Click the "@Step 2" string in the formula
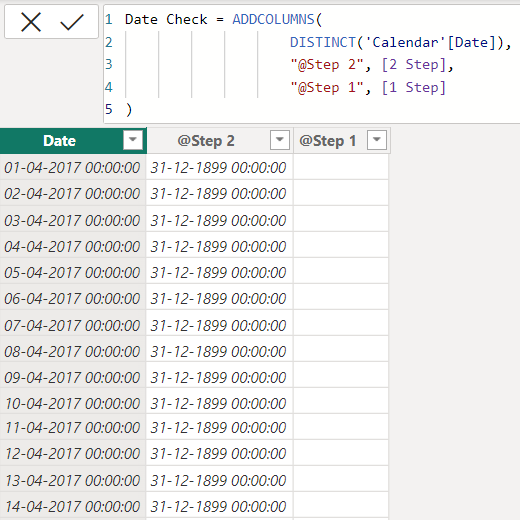The height and width of the screenshot is (520, 520). tap(327, 65)
